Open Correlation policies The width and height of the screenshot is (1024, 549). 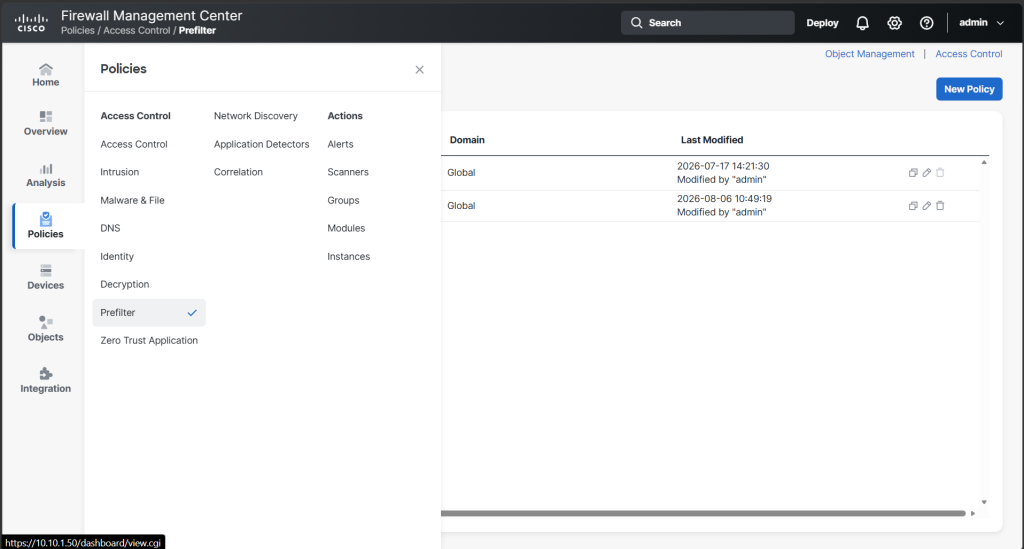pos(238,172)
